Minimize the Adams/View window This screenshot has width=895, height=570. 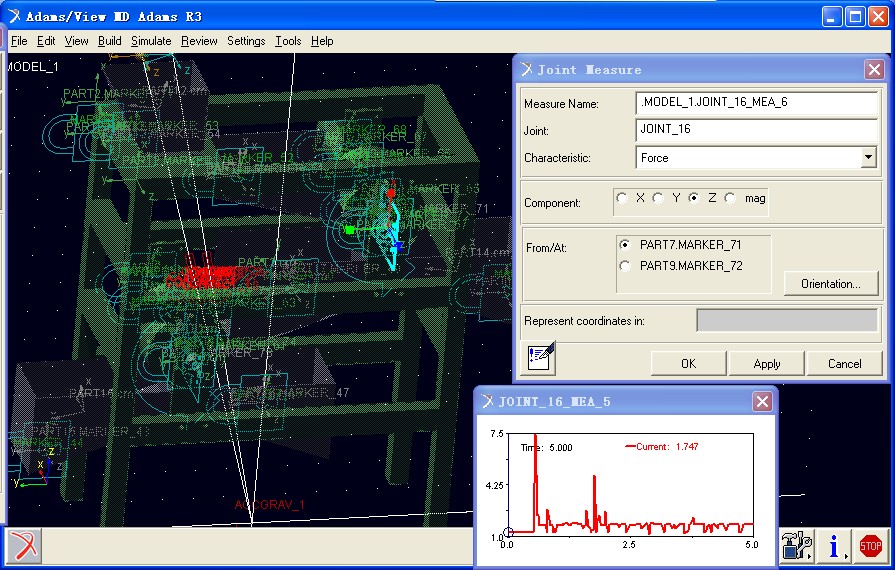pyautogui.click(x=832, y=17)
